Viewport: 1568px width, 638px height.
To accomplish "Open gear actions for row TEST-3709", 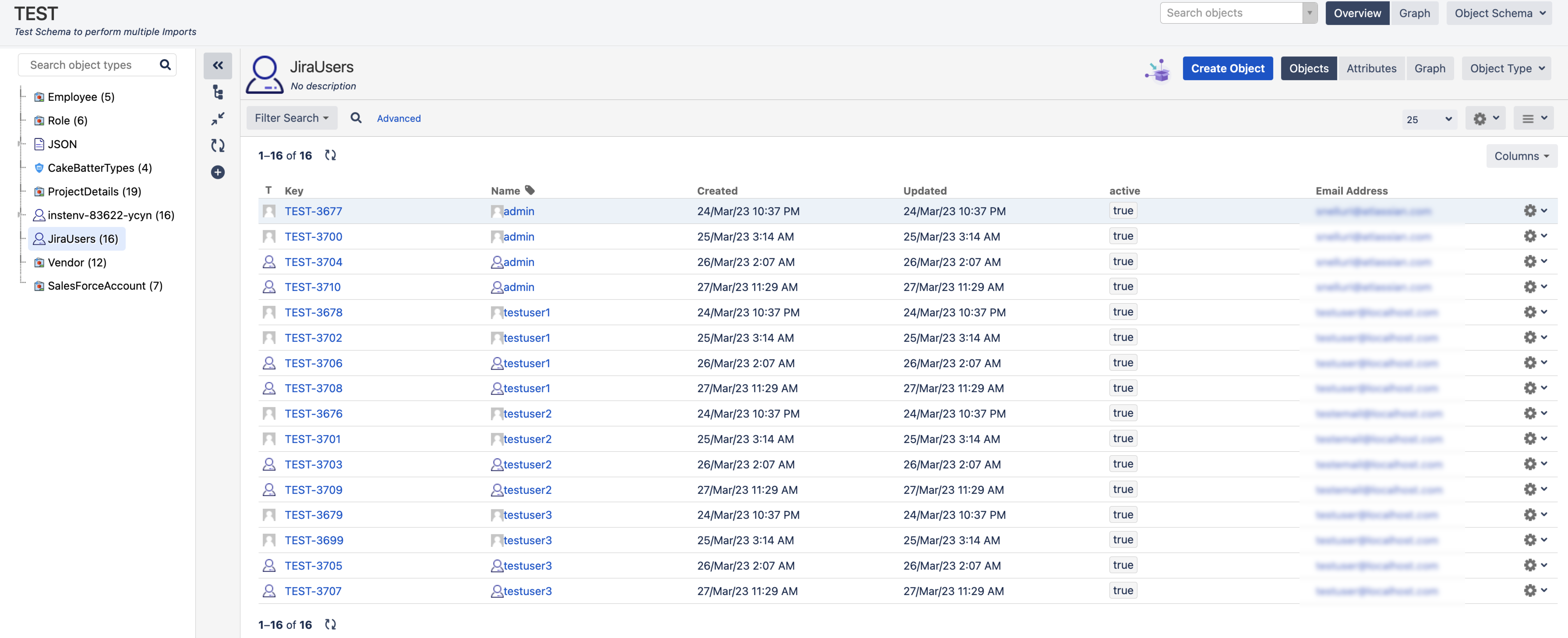I will point(1535,489).
